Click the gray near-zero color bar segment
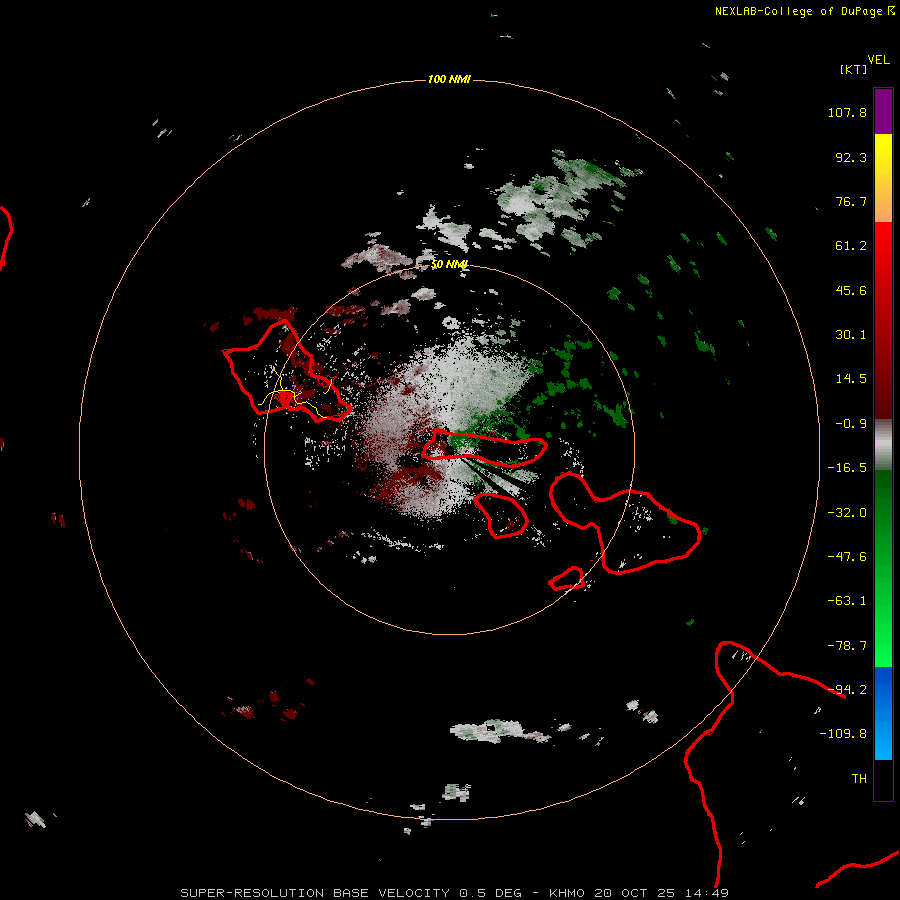Screen dimensions: 900x900 click(883, 445)
